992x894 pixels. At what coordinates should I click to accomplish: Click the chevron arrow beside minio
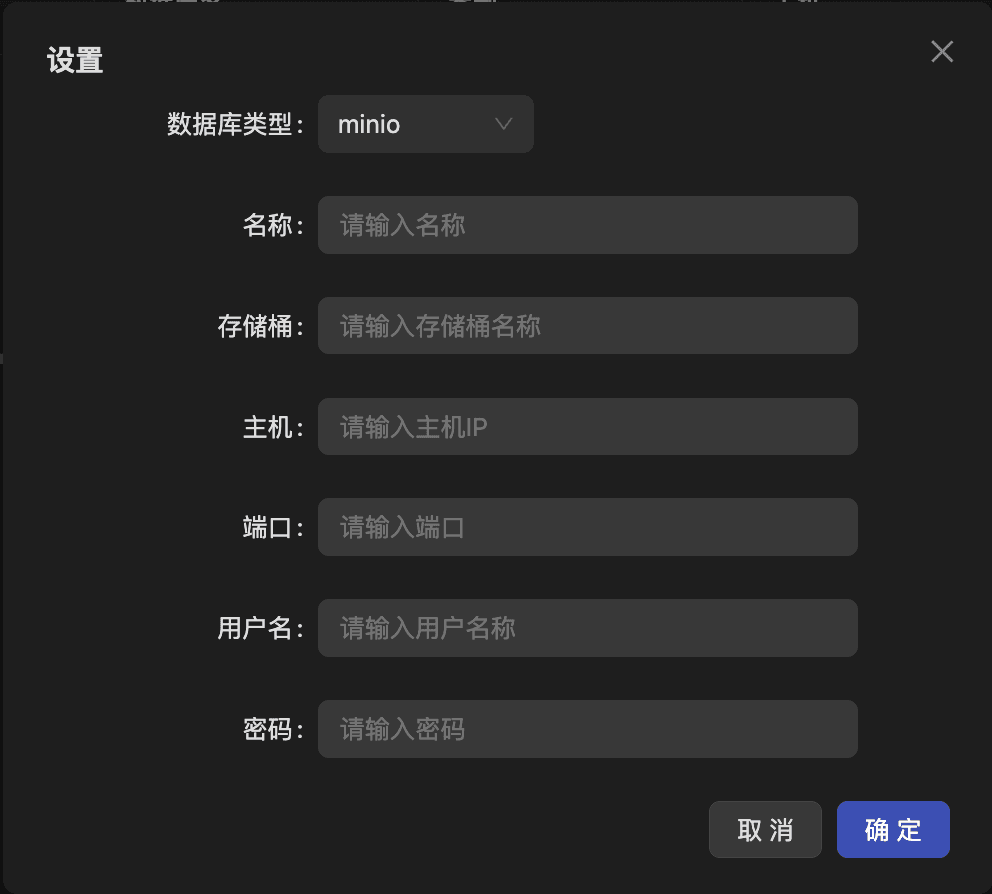tap(504, 124)
